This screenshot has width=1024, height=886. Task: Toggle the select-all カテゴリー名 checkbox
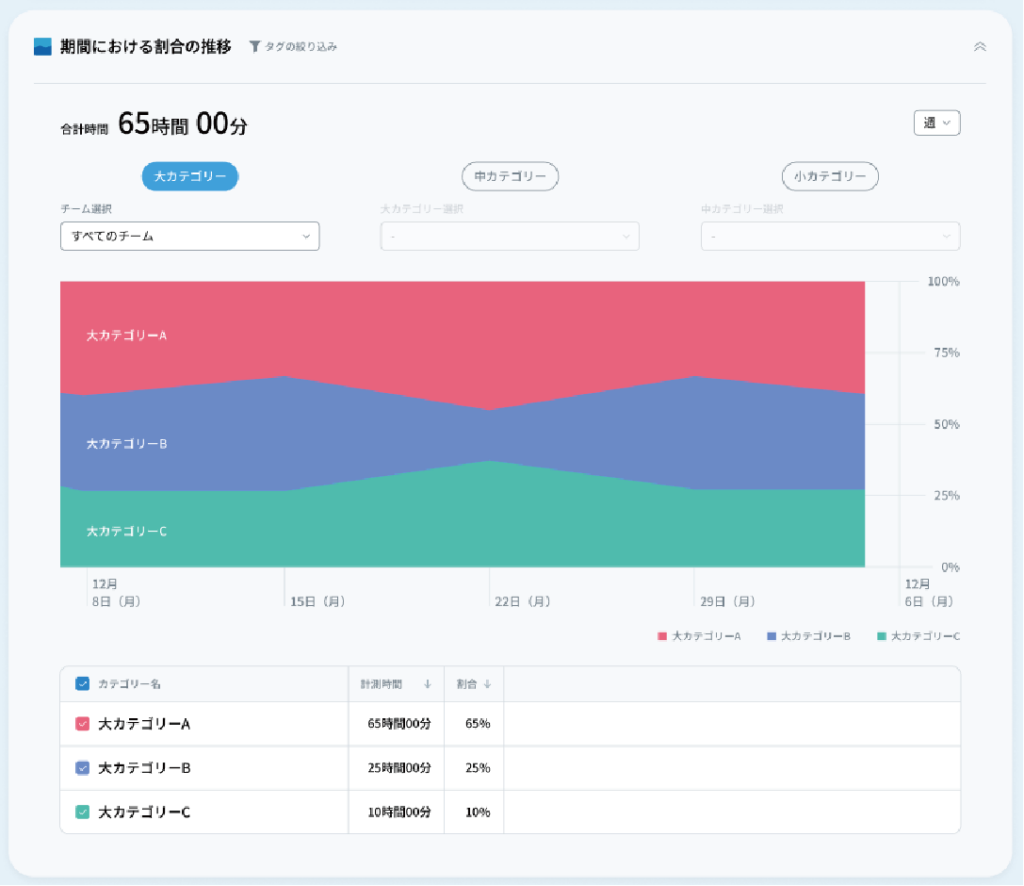(x=82, y=684)
